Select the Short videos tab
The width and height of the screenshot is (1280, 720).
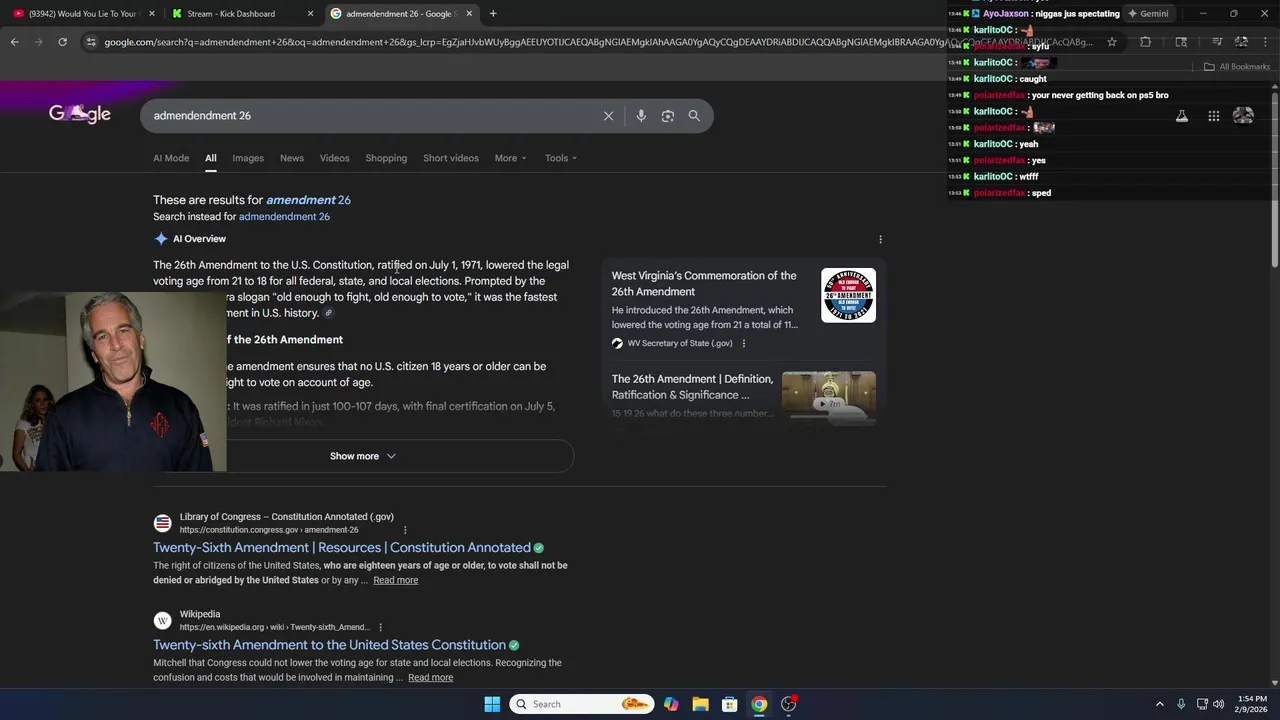click(x=451, y=158)
